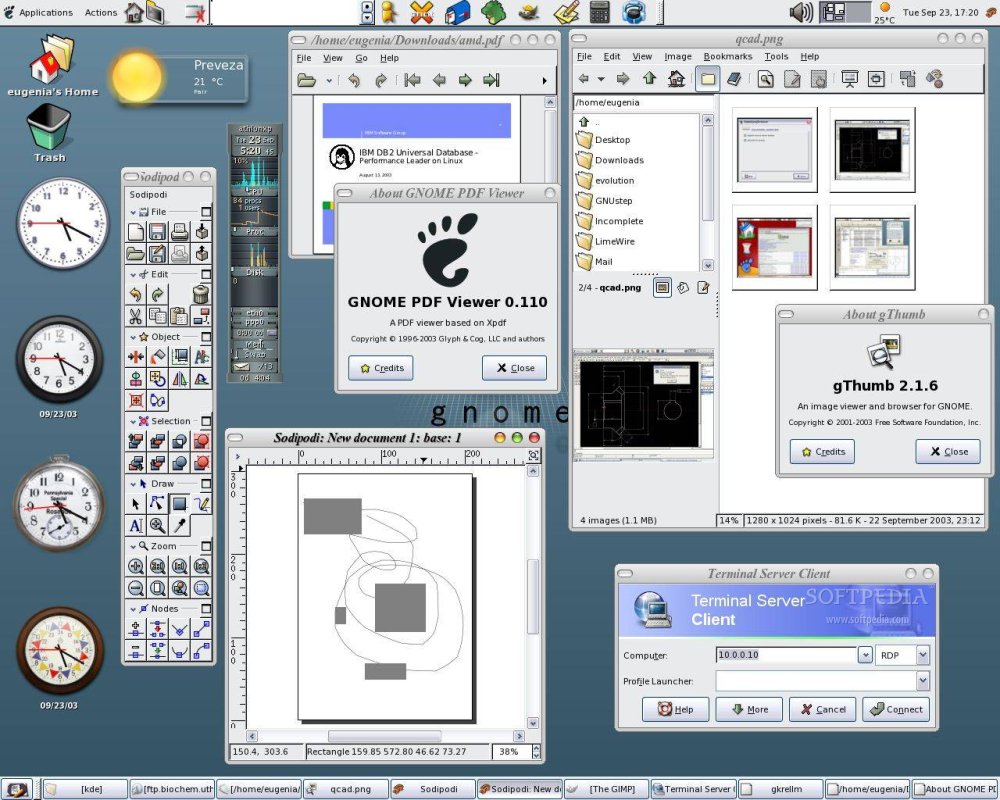Select the Node edit tool in Sodipodi Draw

coord(158,504)
